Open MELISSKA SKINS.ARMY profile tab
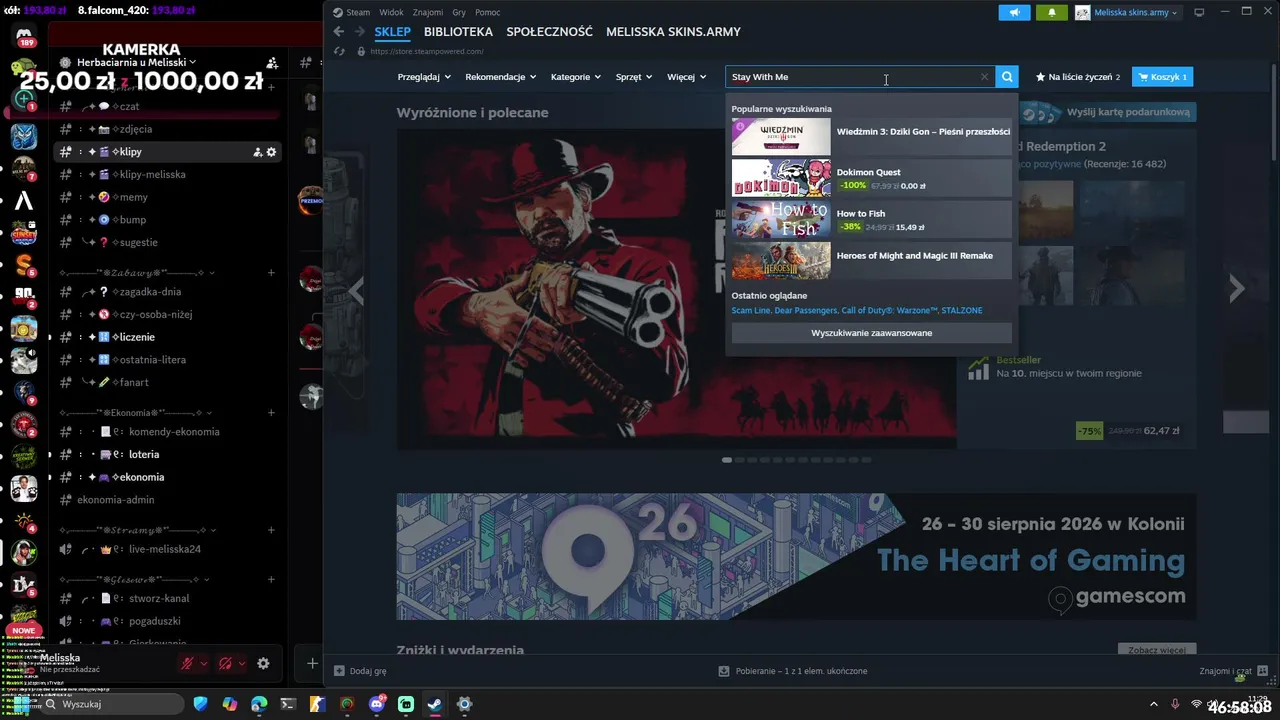Image resolution: width=1280 pixels, height=720 pixels. pos(673,32)
